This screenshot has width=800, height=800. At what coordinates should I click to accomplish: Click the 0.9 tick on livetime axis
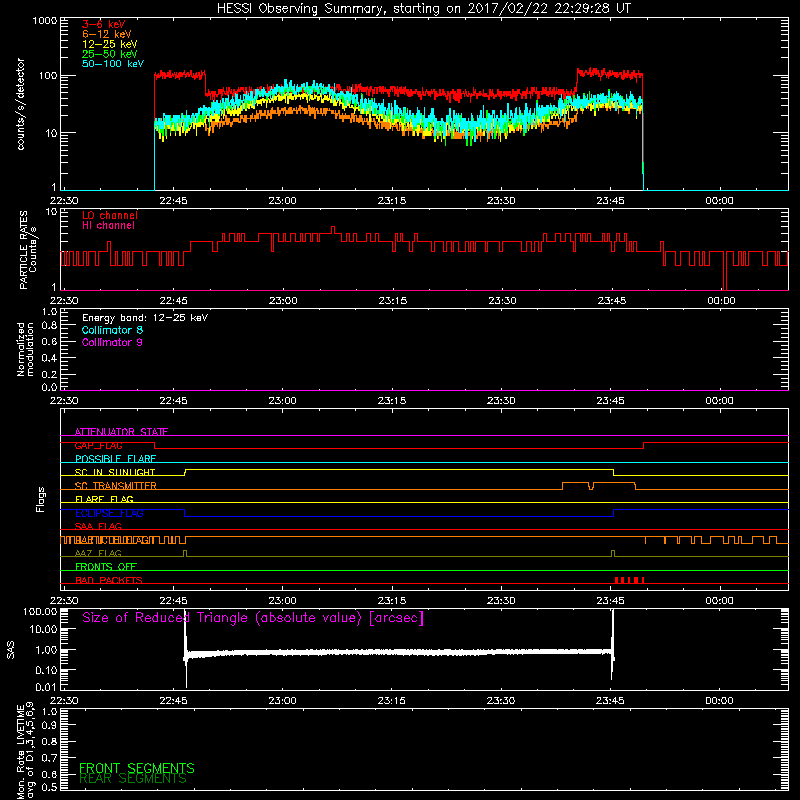[x=49, y=725]
